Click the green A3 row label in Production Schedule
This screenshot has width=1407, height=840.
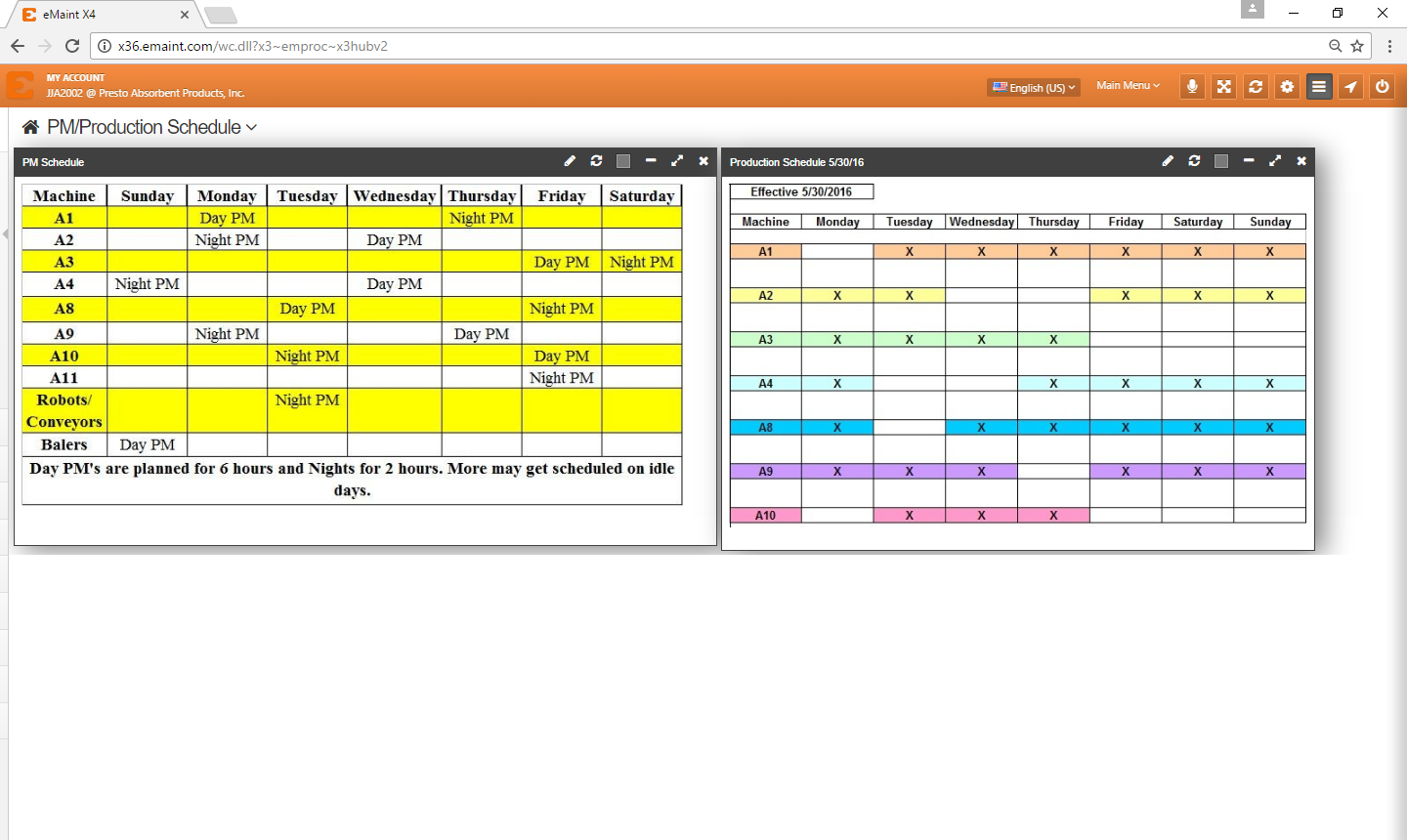(x=766, y=340)
